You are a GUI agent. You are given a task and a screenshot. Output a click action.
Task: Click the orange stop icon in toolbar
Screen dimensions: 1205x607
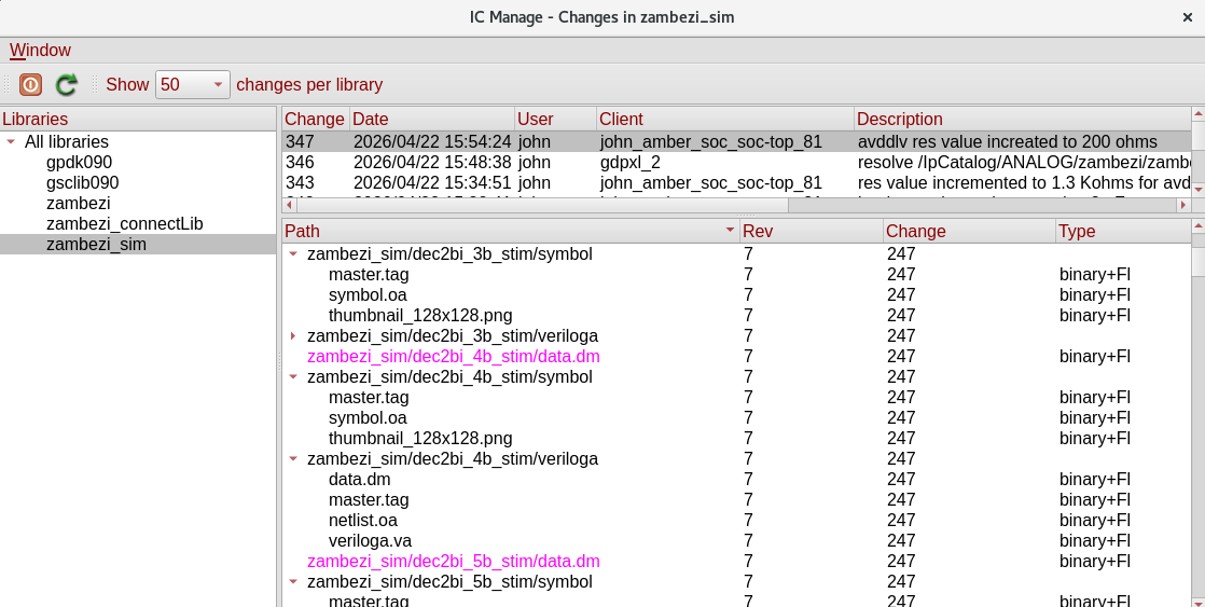tap(30, 85)
